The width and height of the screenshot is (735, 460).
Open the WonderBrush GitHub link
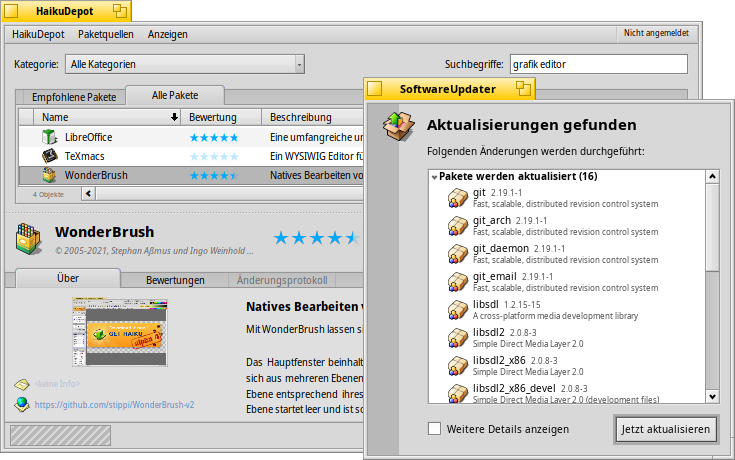coord(114,406)
